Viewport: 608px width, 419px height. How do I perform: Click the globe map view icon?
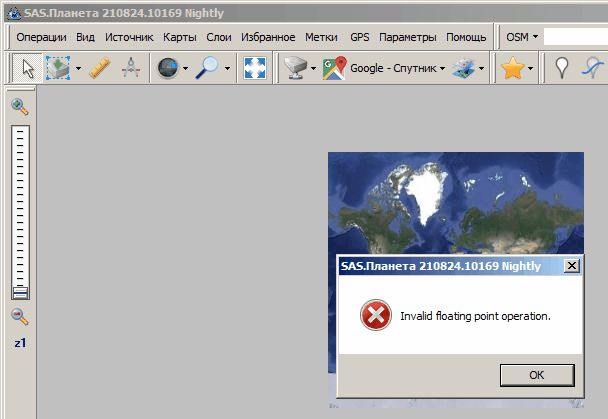(x=167, y=69)
